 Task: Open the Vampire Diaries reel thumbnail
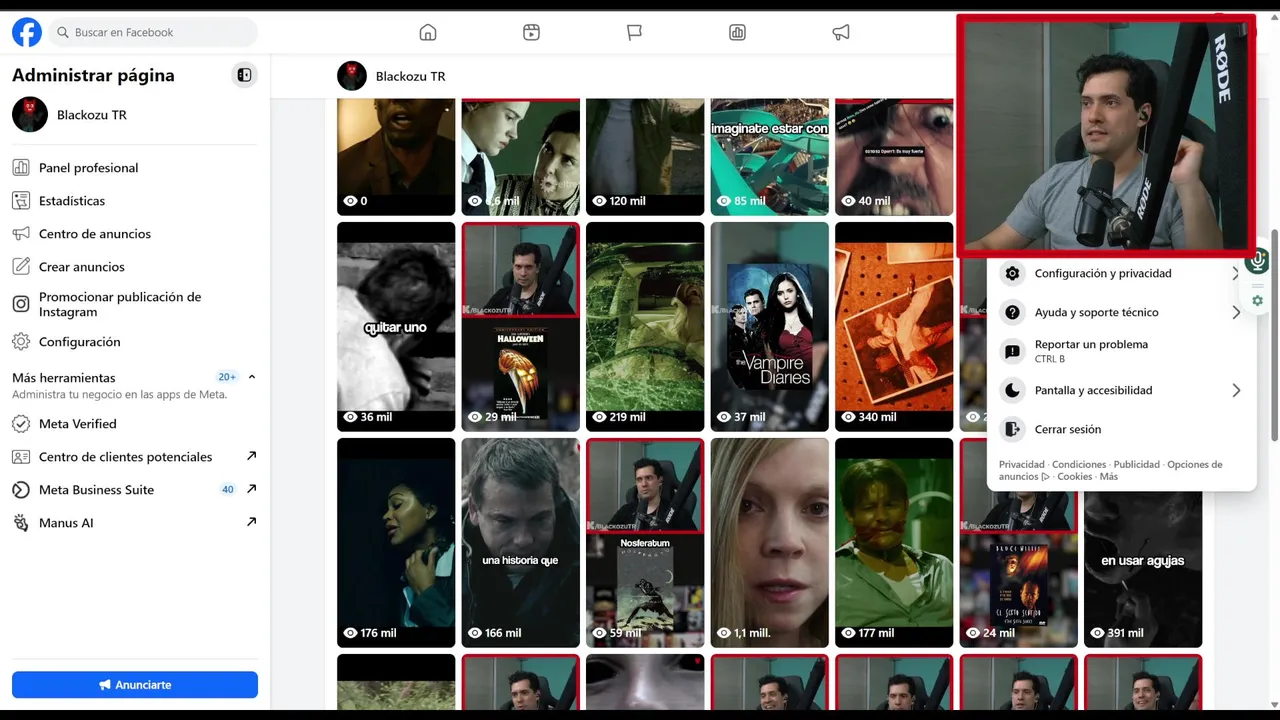click(x=769, y=327)
